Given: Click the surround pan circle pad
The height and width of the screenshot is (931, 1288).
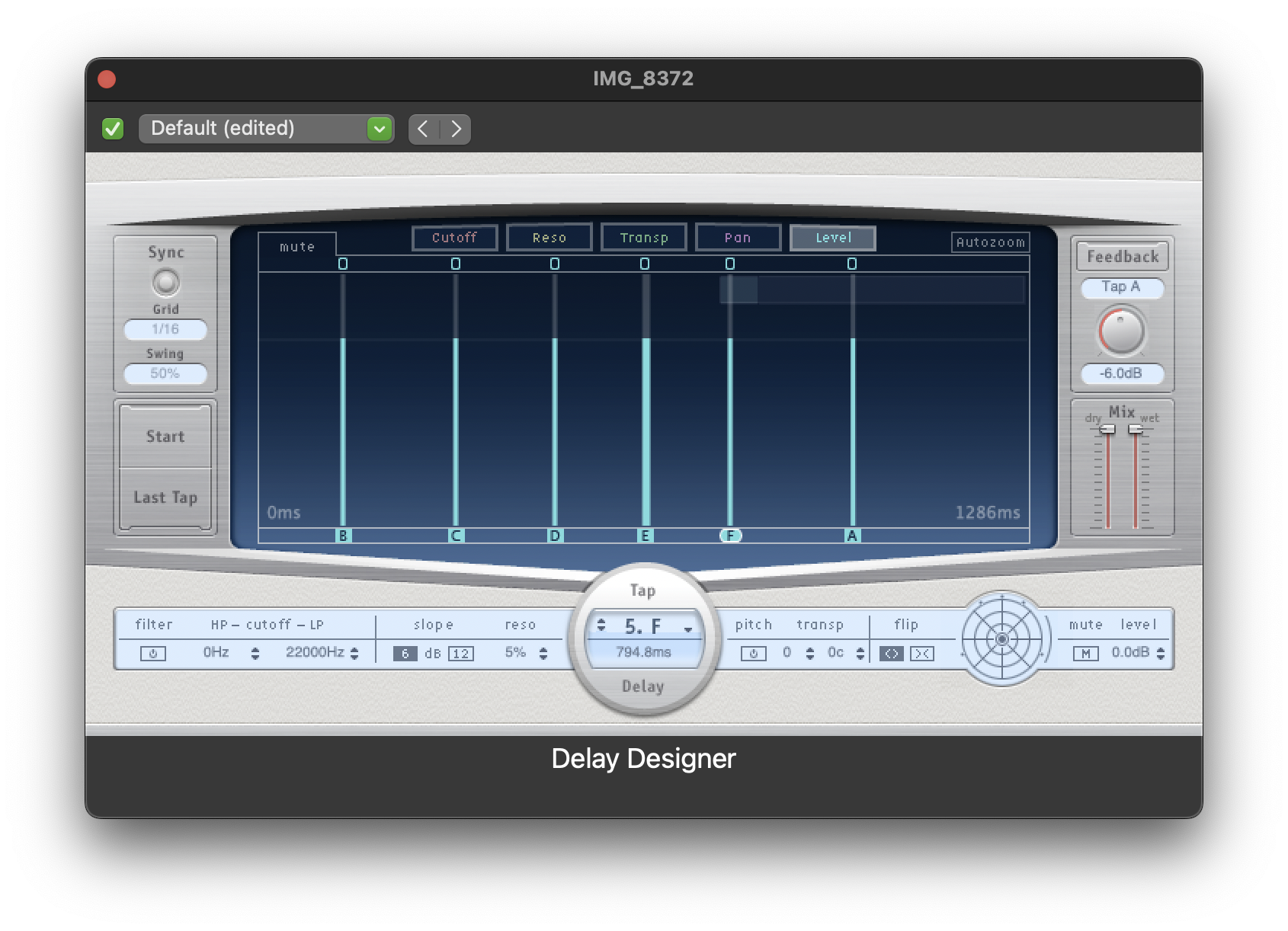Looking at the screenshot, I should pos(1002,639).
